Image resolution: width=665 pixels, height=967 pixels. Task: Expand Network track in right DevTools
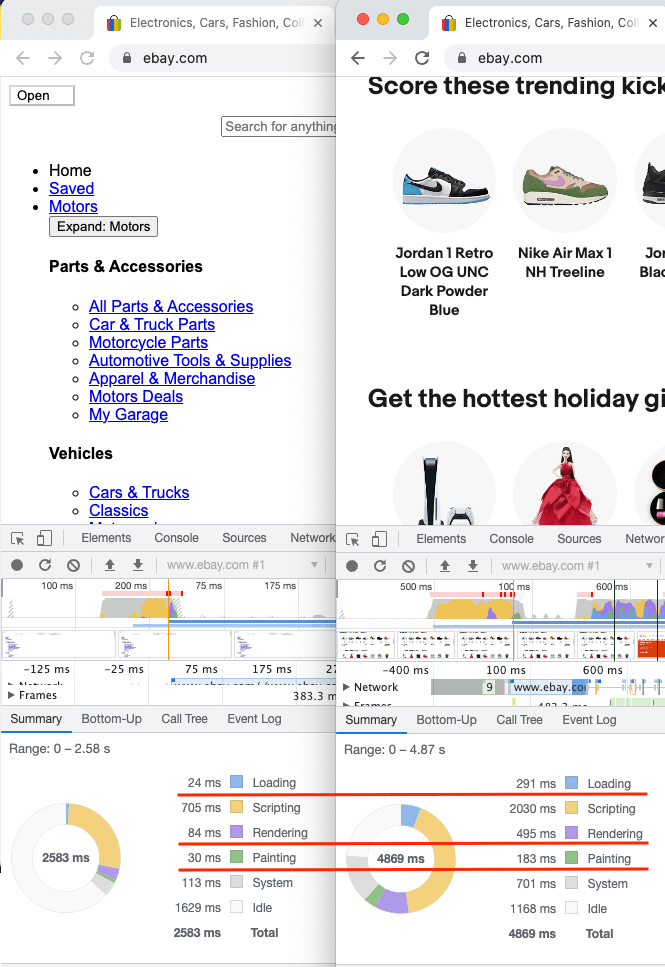[x=346, y=687]
